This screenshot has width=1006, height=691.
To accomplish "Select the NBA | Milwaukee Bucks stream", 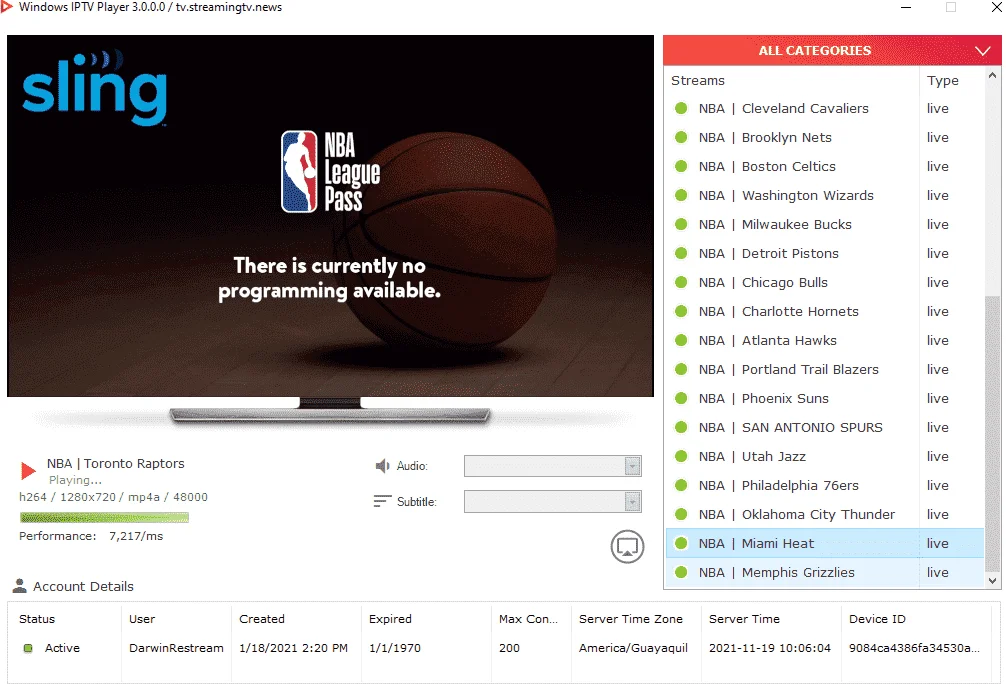I will pyautogui.click(x=824, y=225).
